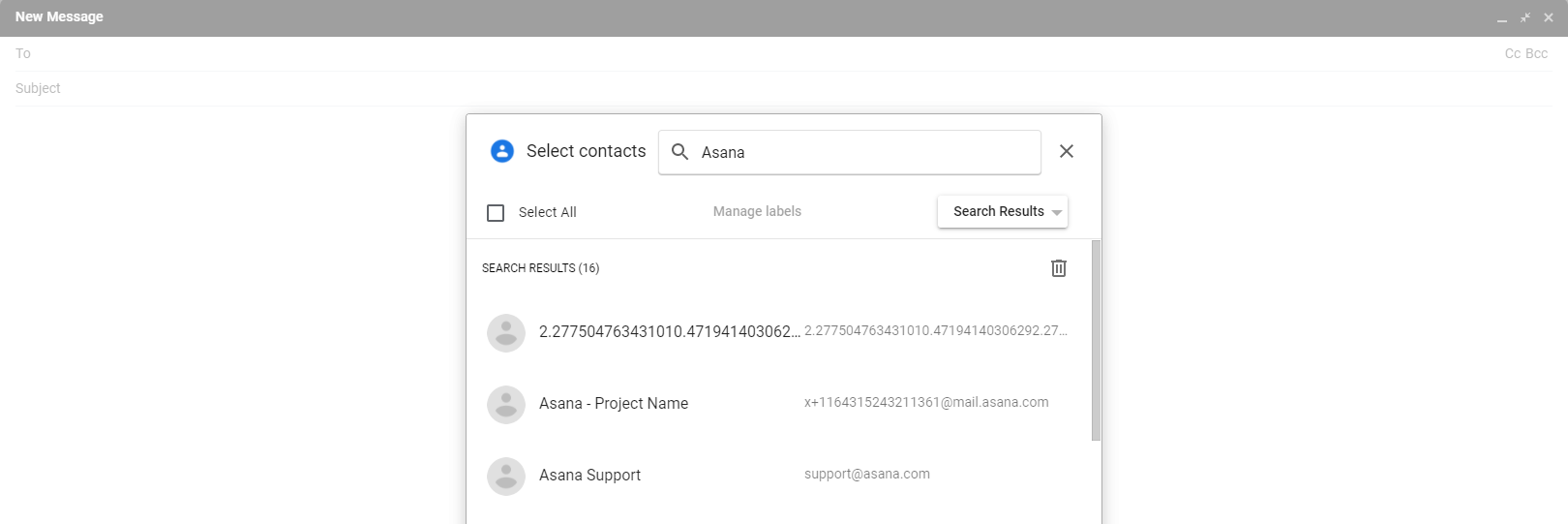Check the Select All checkbox

[x=496, y=213]
